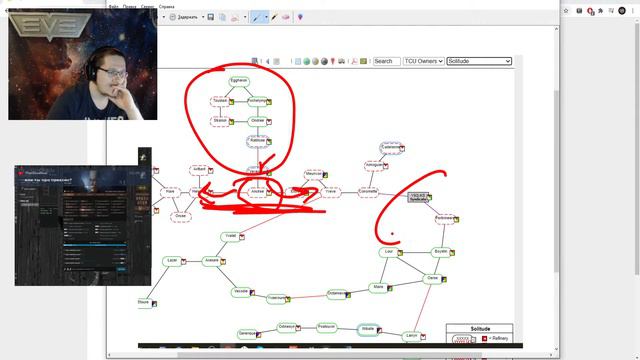Click the Arasare system node

pos(212,261)
